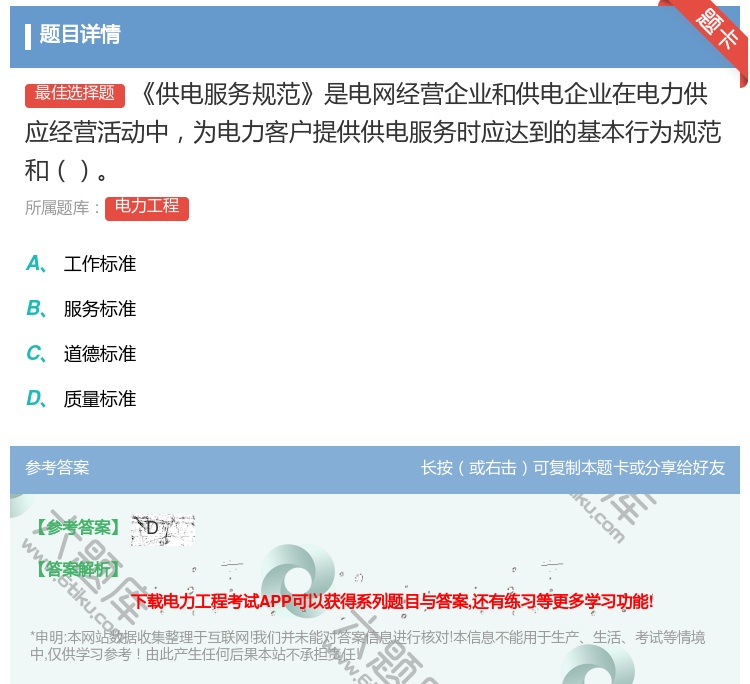The width and height of the screenshot is (750, 684).
Task: Click the disclaimer text starting with *申明
Action: click(367, 645)
